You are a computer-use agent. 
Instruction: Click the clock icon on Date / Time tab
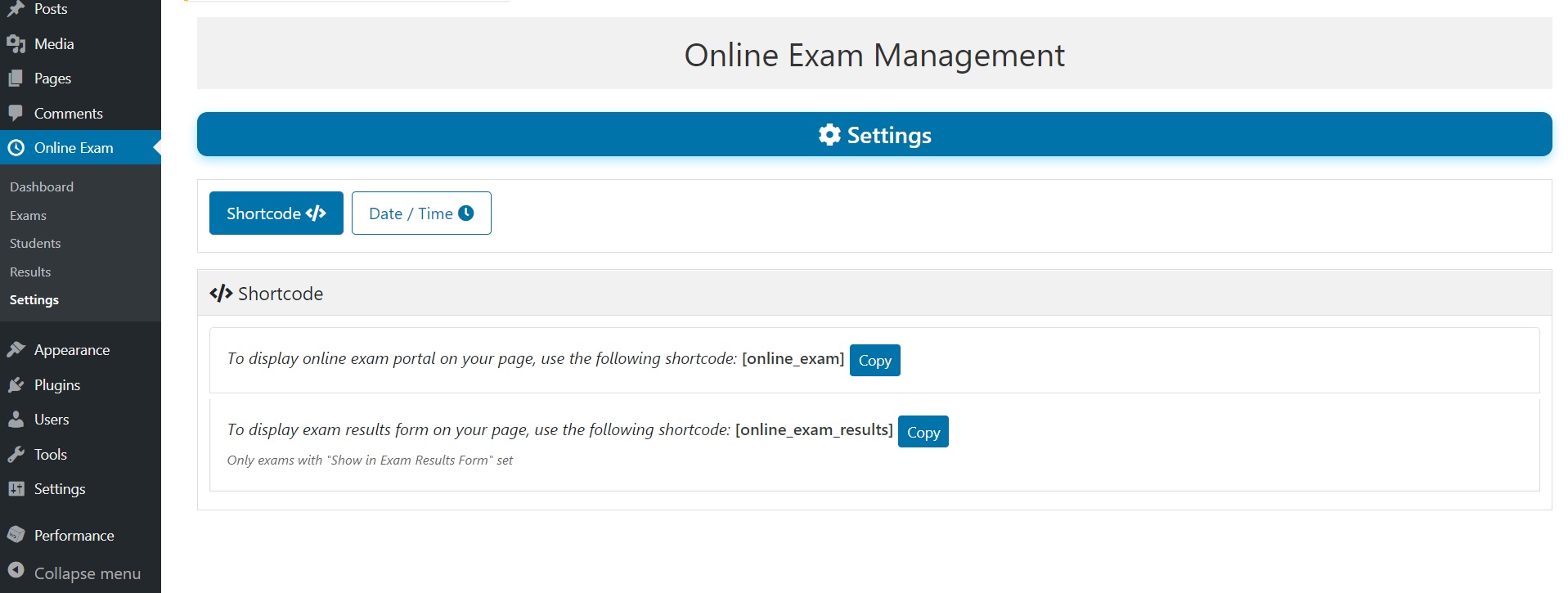466,213
